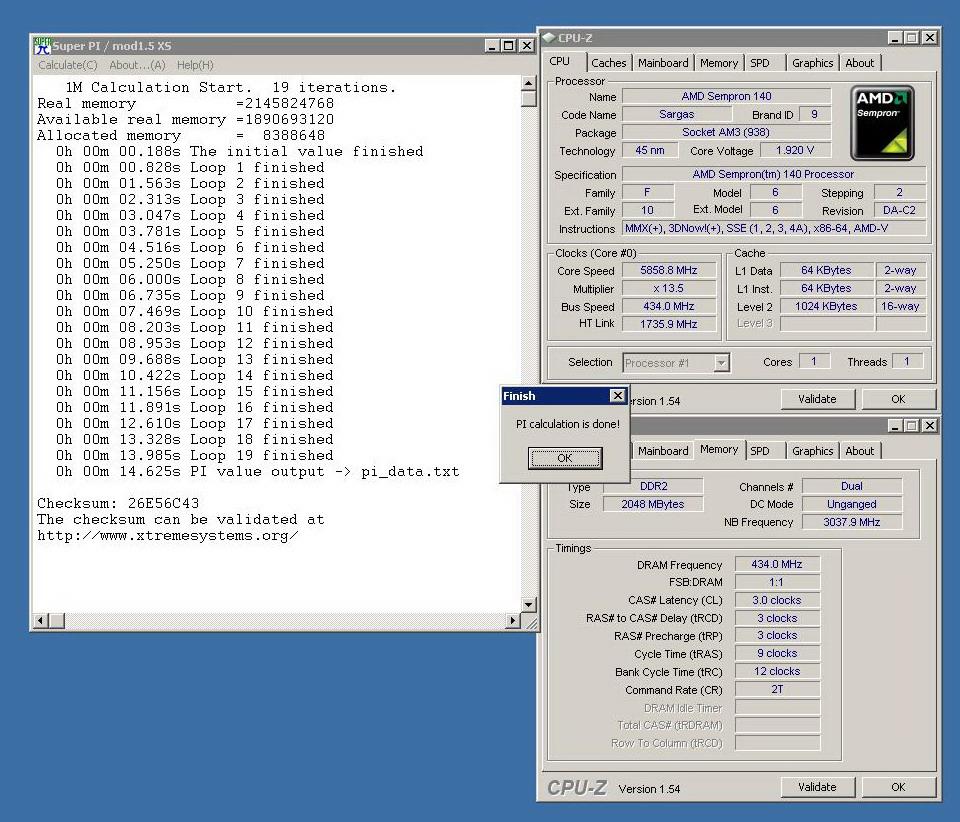Click the DC Mode value 'Unganged'
The height and width of the screenshot is (822, 960).
pos(852,504)
